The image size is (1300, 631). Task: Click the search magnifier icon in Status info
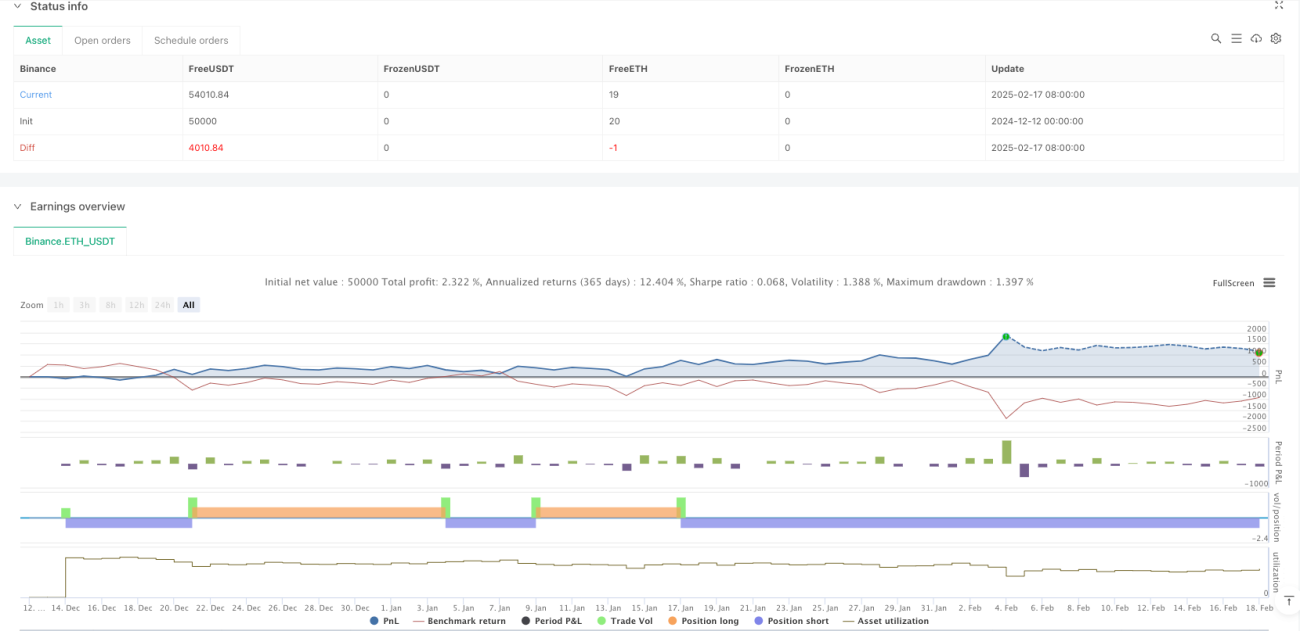(1216, 39)
